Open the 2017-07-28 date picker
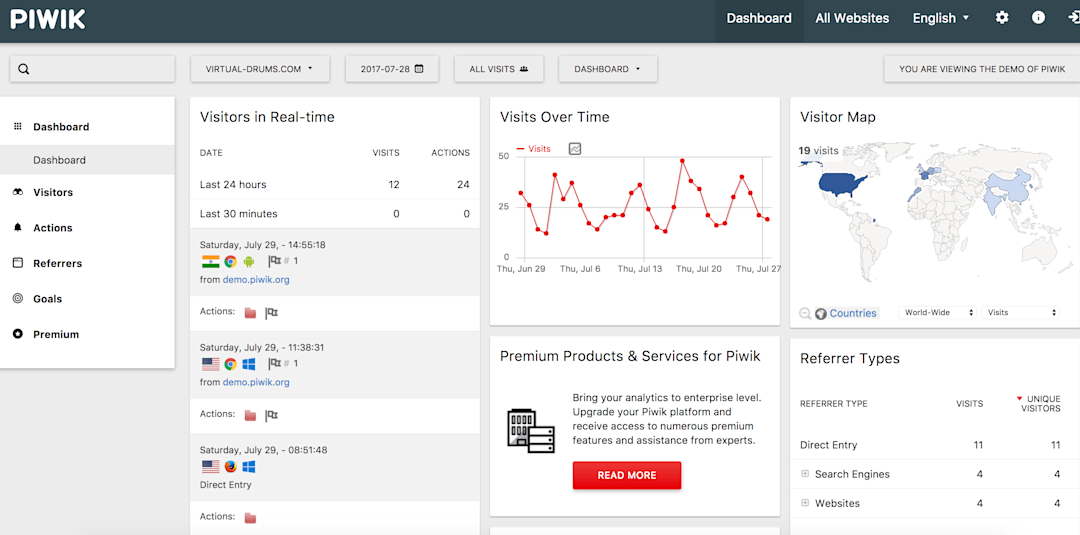This screenshot has width=1080, height=535. point(392,69)
